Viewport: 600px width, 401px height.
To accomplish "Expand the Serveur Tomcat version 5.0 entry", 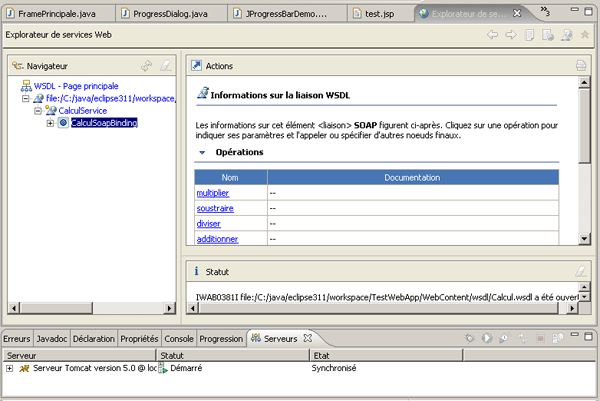I will click(10, 369).
